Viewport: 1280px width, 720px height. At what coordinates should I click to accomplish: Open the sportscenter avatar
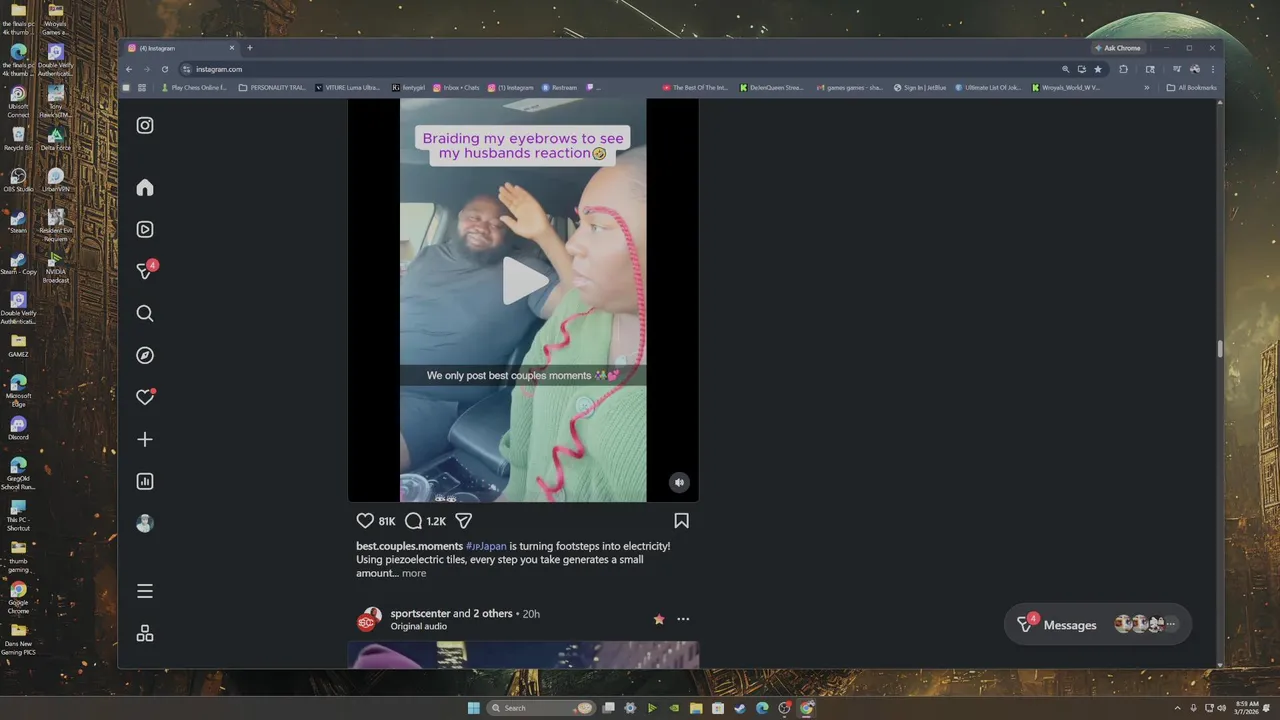(x=369, y=620)
